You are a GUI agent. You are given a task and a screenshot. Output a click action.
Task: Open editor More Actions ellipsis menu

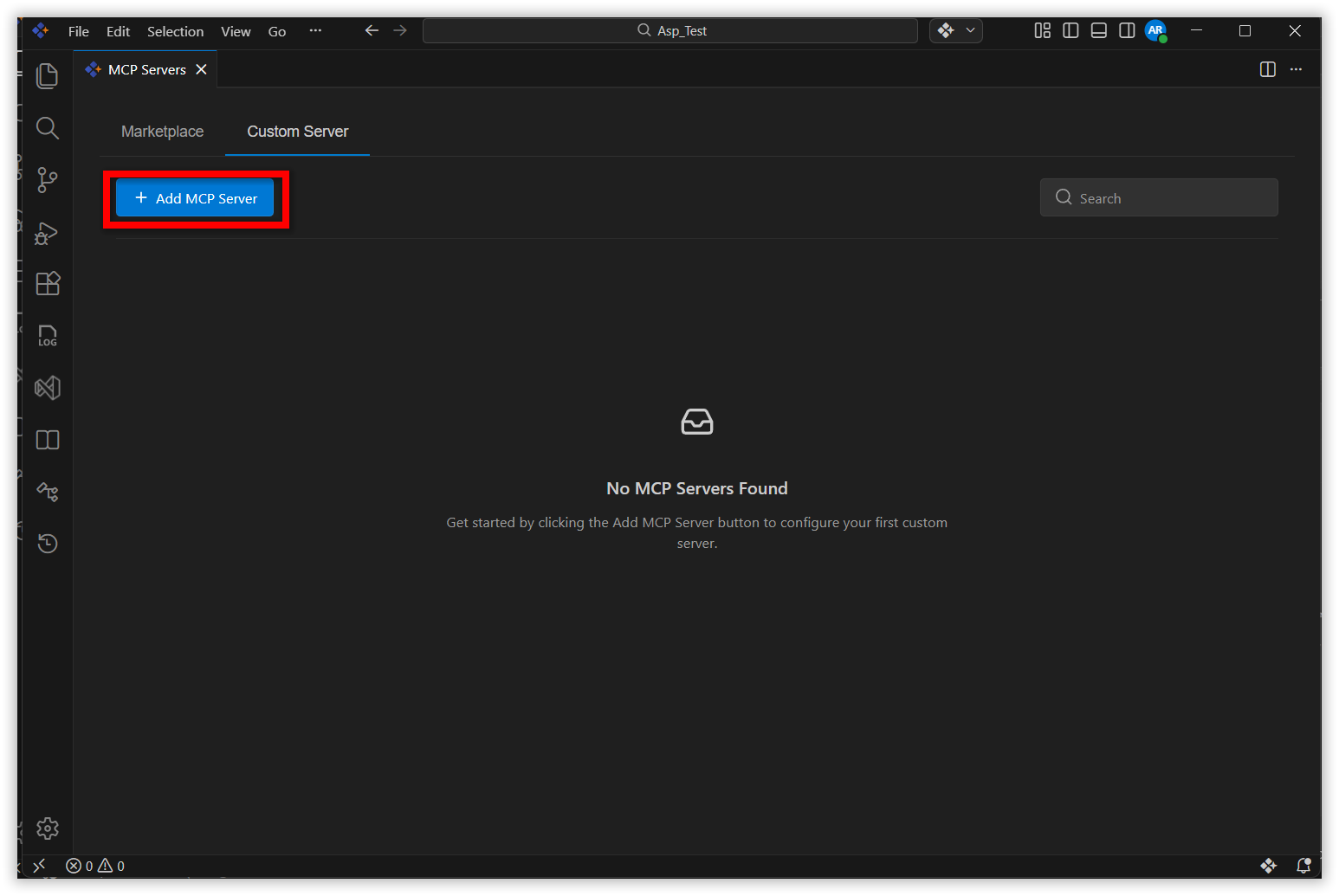1296,69
